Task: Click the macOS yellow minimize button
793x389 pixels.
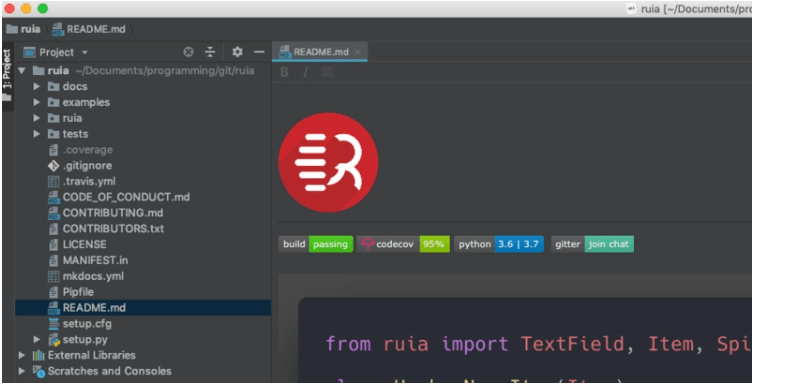Action: (26, 9)
